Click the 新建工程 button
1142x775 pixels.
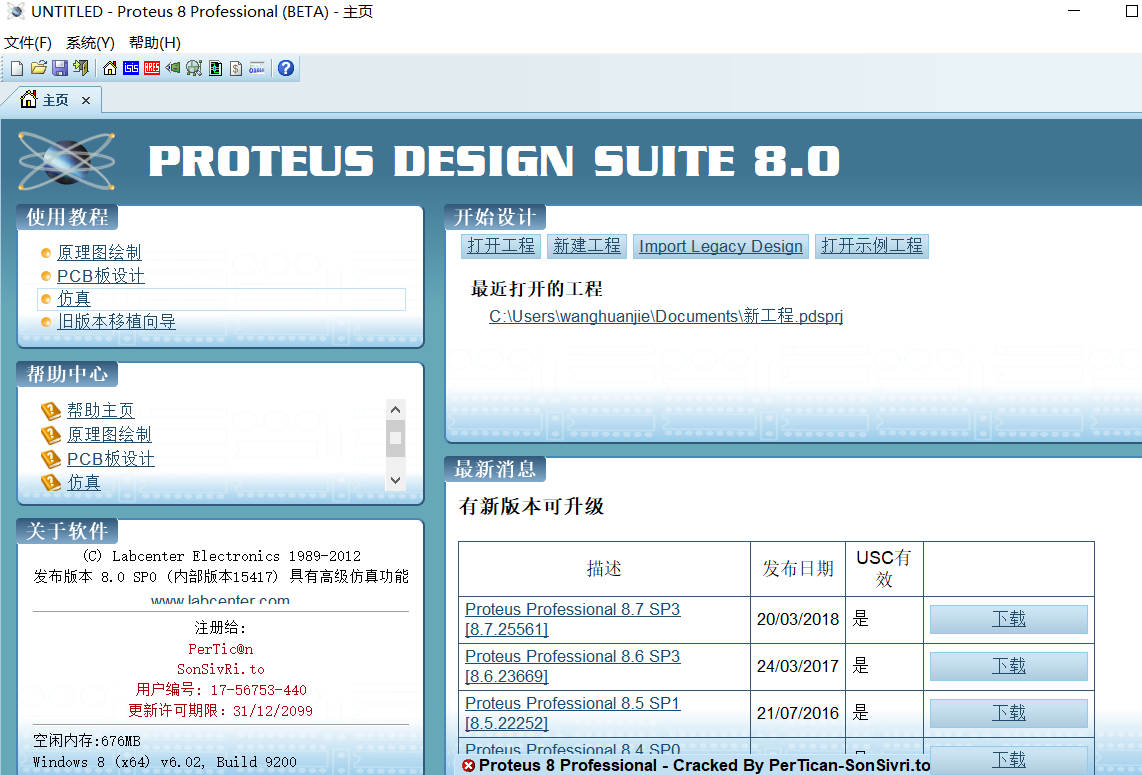click(587, 246)
